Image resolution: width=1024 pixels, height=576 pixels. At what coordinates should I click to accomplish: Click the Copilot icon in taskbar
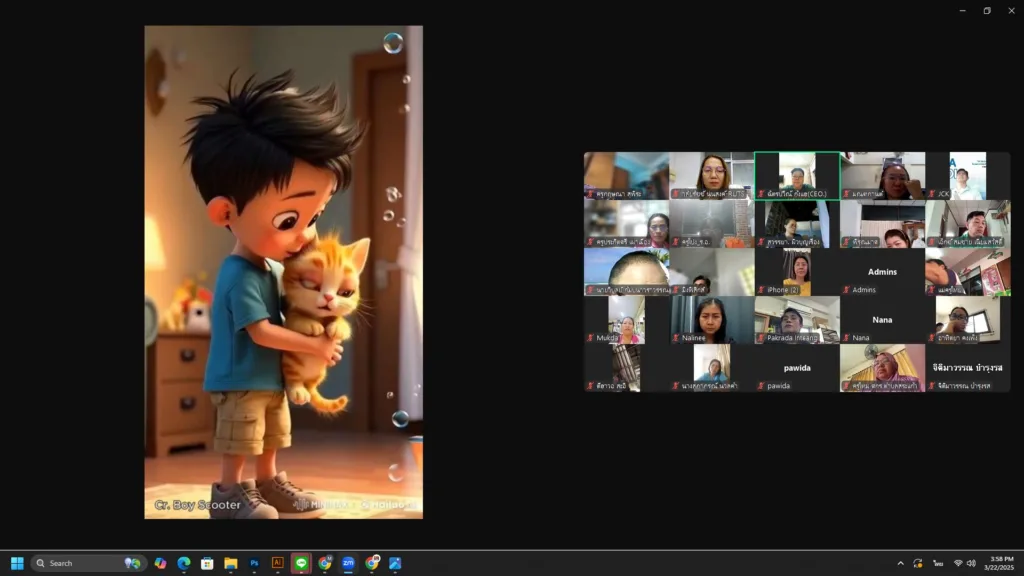pos(160,563)
